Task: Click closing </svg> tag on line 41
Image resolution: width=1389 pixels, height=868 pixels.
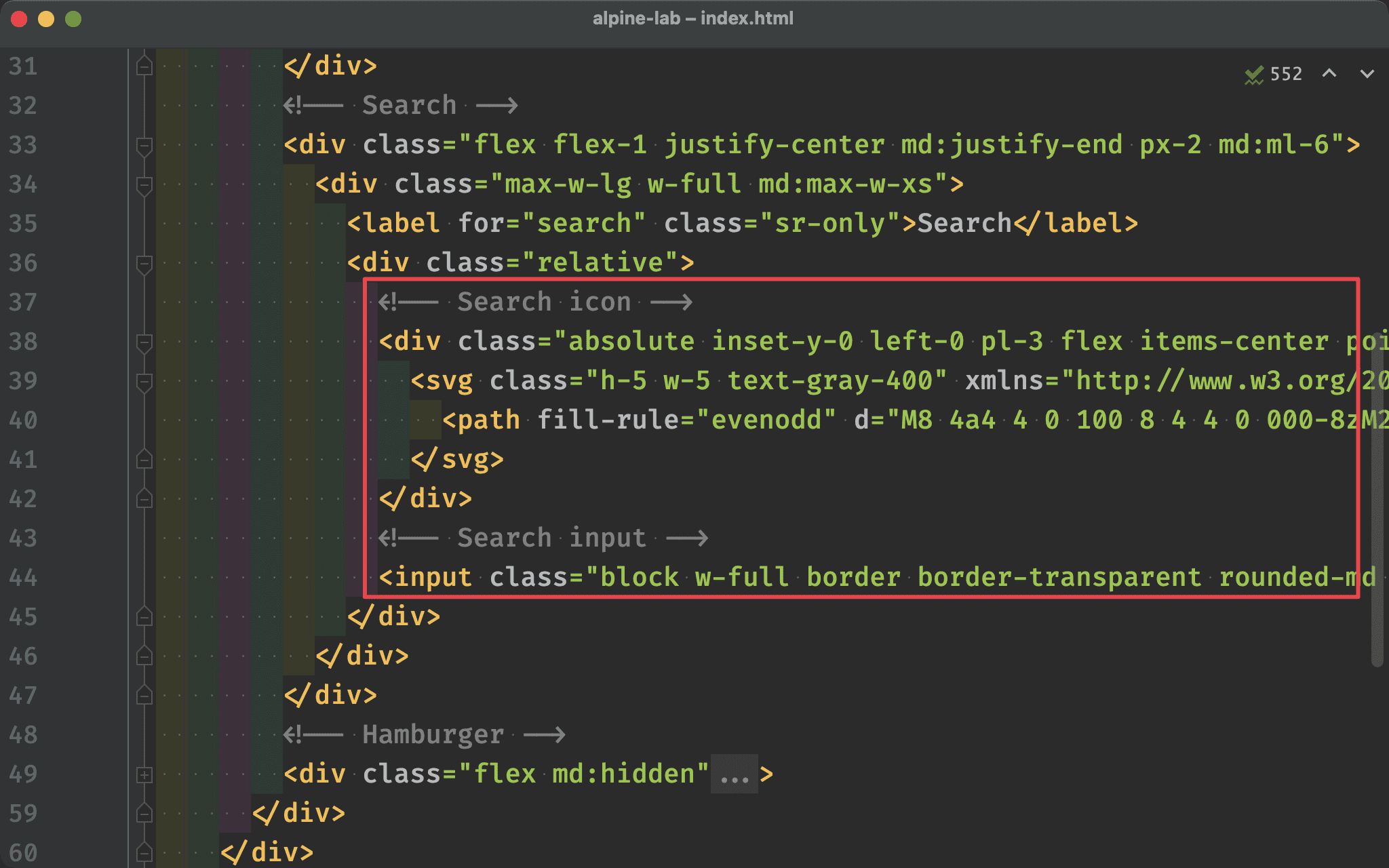Action: tap(456, 460)
